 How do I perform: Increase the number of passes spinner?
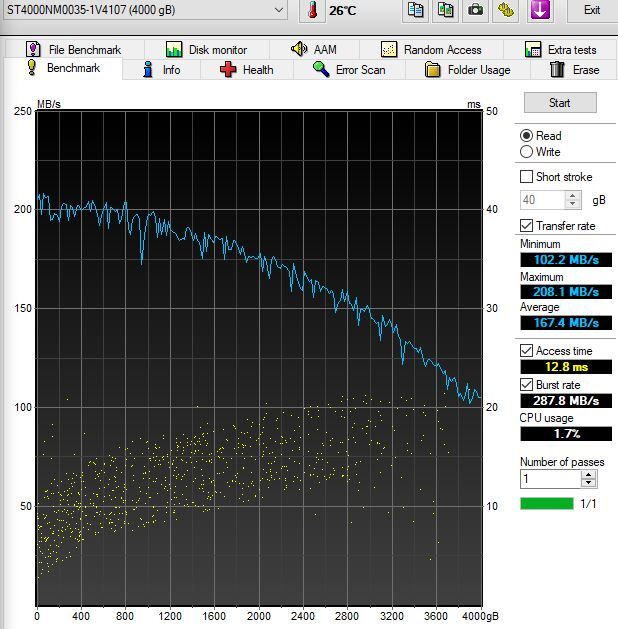coord(588,475)
